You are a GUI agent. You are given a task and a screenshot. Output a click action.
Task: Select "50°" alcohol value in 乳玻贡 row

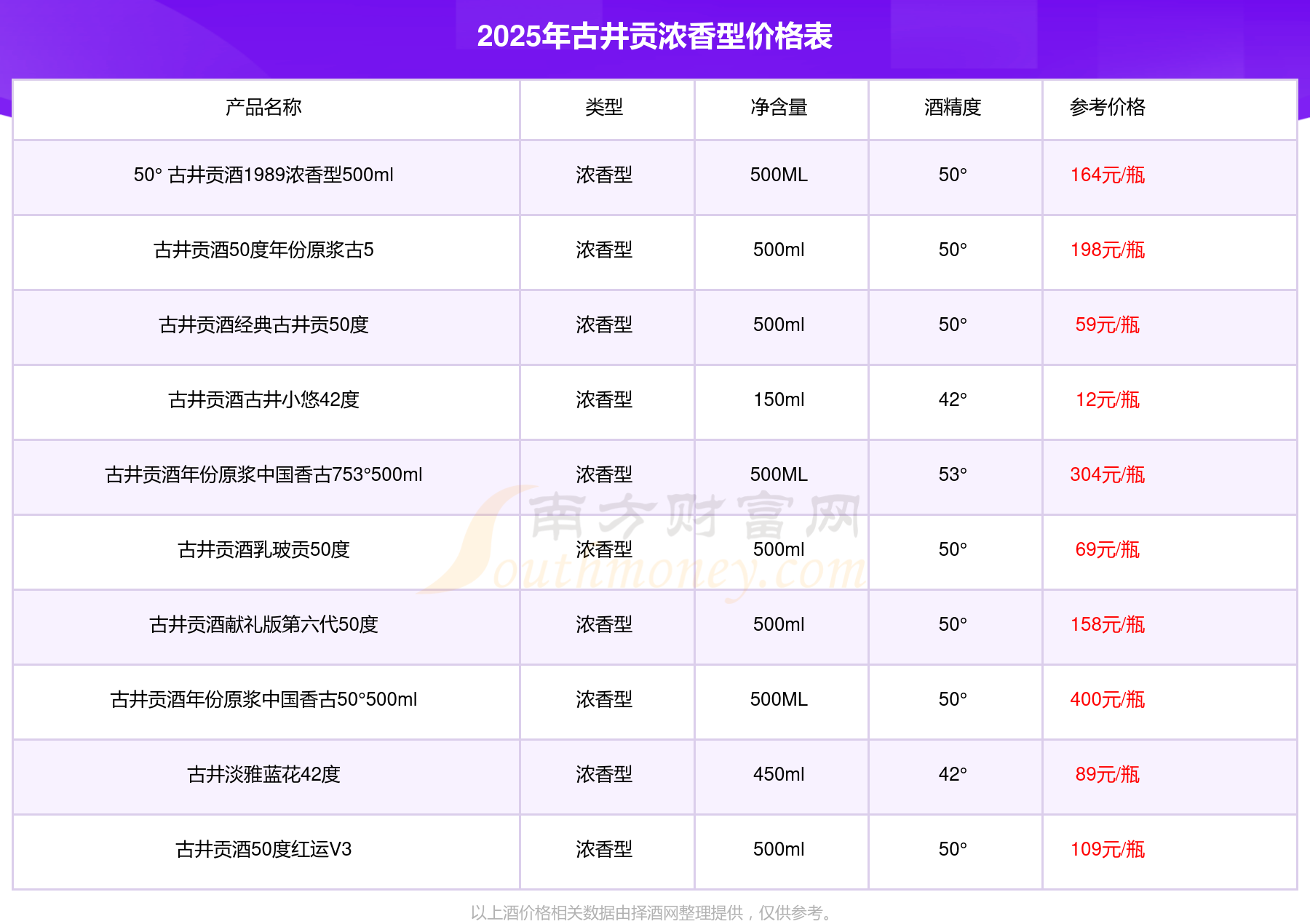(953, 550)
